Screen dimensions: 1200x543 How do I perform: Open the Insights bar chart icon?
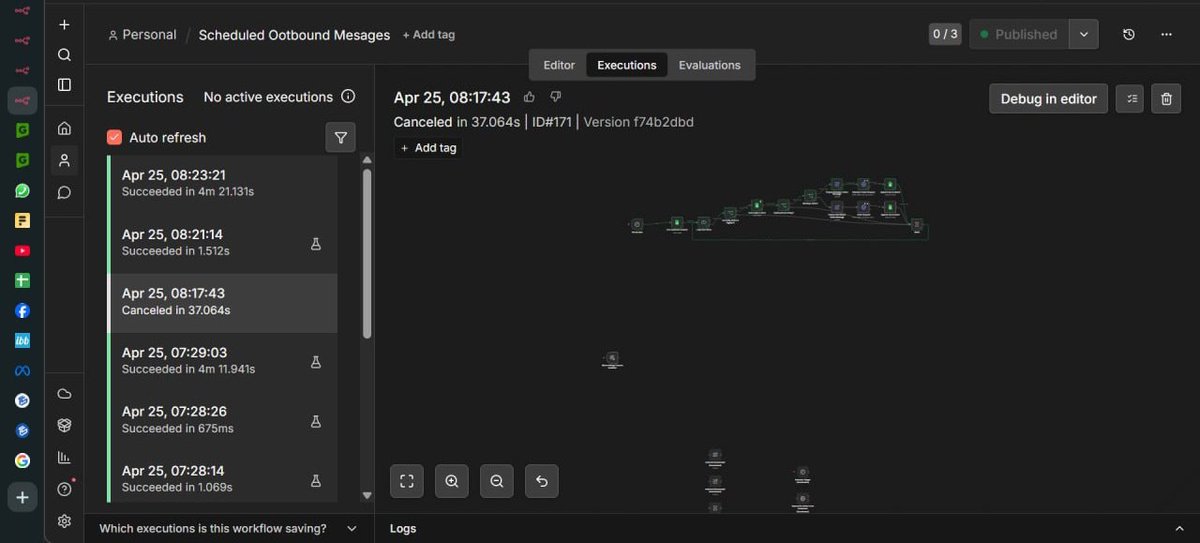(x=64, y=457)
